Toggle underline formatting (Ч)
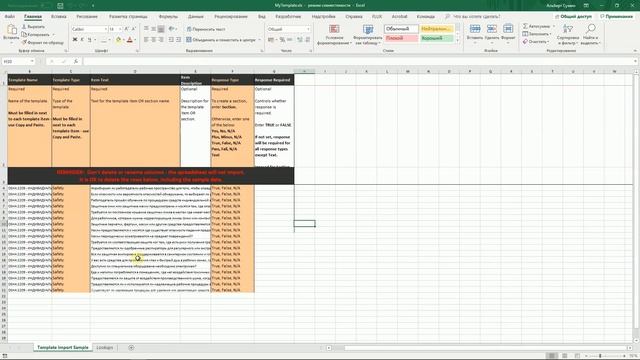 (x=89, y=40)
